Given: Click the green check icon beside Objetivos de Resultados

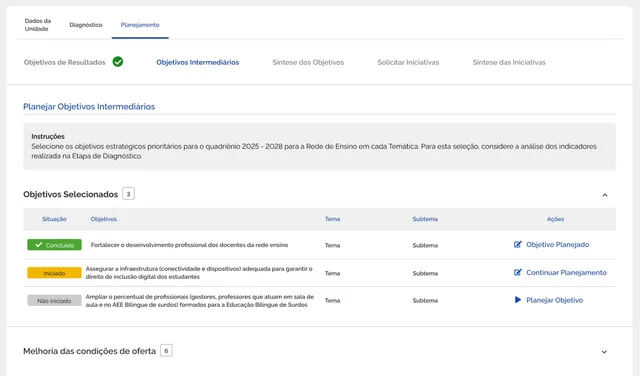Looking at the screenshot, I should pyautogui.click(x=118, y=62).
